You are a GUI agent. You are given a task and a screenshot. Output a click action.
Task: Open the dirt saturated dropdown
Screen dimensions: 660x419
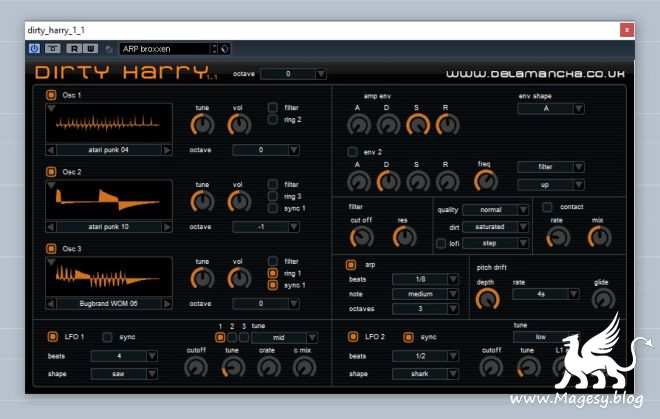click(x=495, y=227)
